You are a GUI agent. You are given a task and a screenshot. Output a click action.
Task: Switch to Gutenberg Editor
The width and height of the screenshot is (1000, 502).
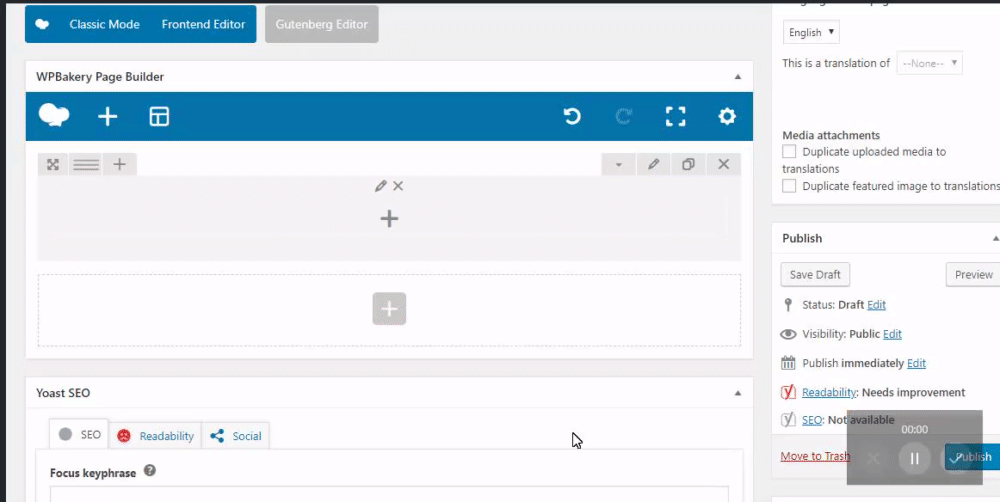click(x=321, y=24)
